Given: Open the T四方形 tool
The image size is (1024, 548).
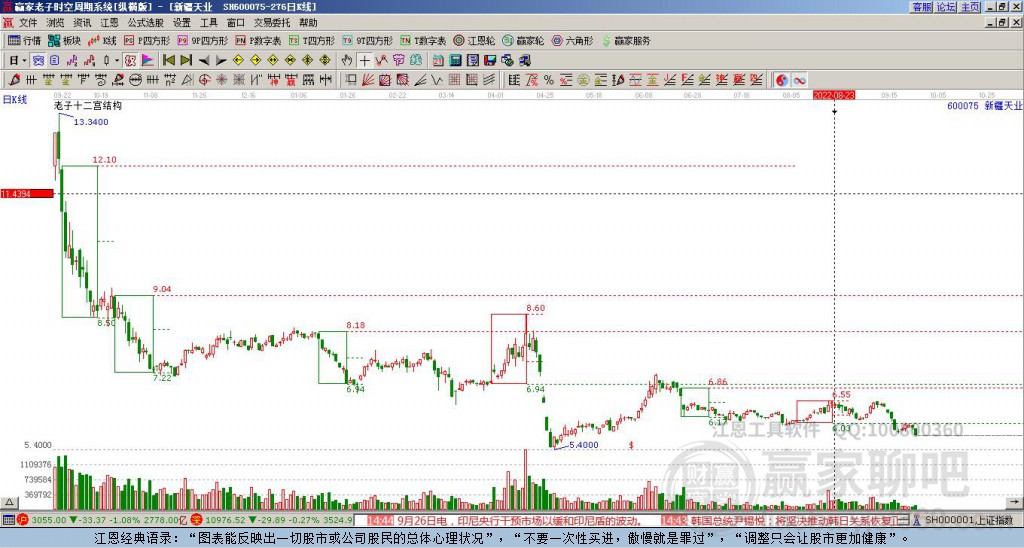Looking at the screenshot, I should click(312, 40).
